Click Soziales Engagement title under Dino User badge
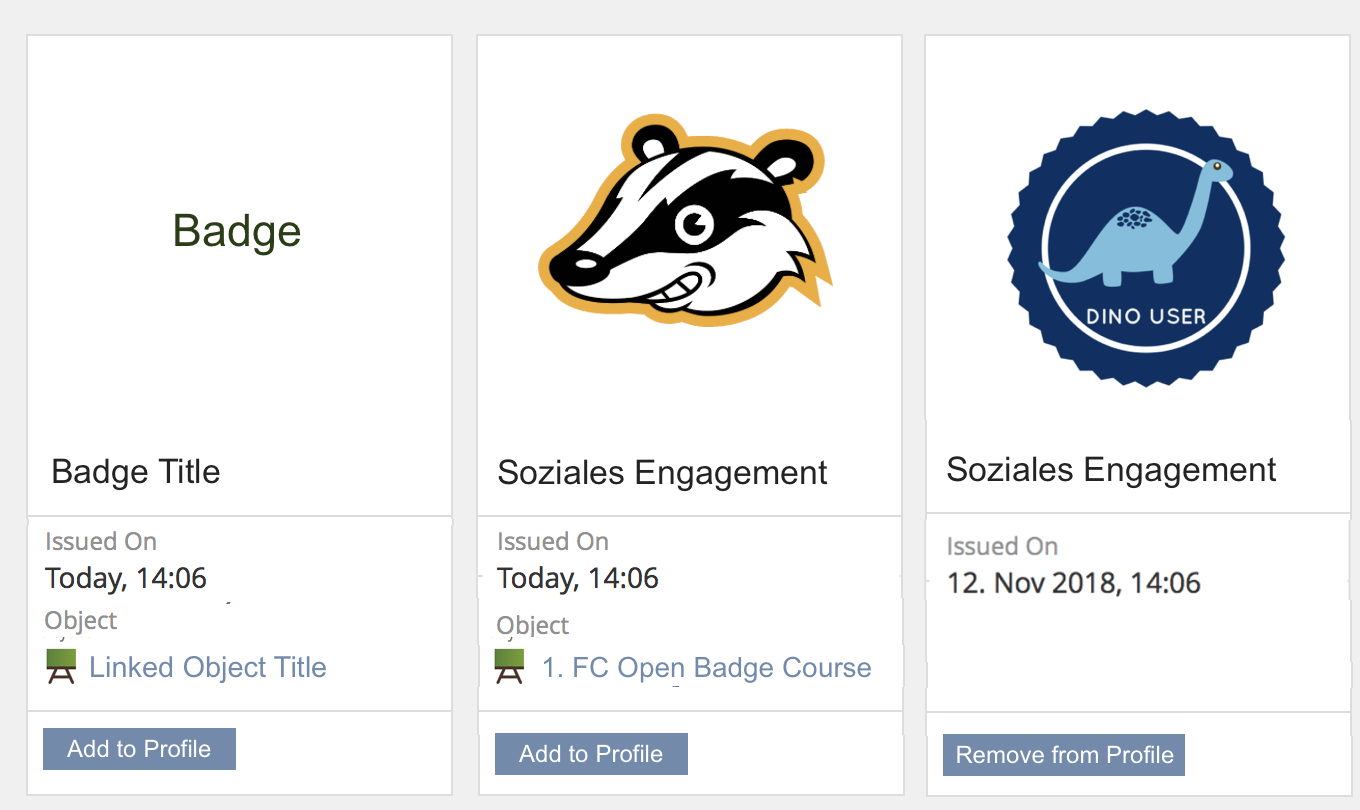This screenshot has width=1360, height=810. [x=1111, y=470]
